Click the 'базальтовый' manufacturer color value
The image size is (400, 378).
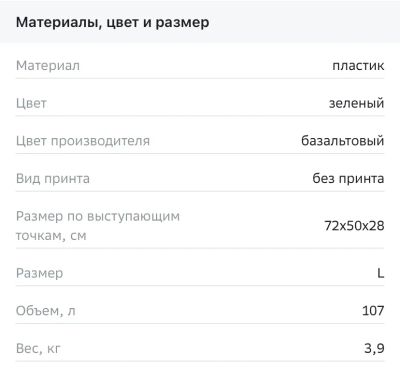(343, 141)
